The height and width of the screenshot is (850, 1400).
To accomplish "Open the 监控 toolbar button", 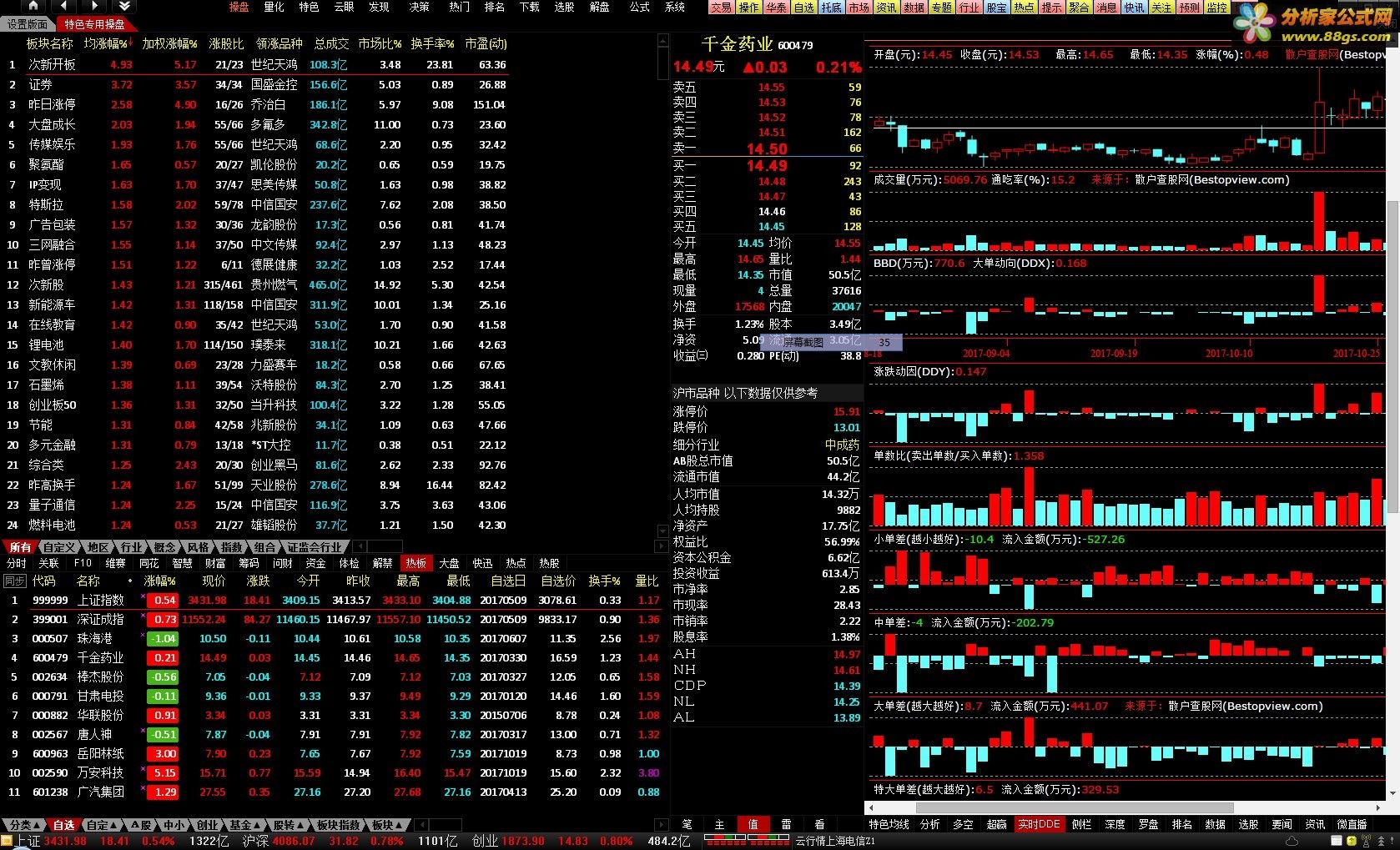I will (1216, 8).
